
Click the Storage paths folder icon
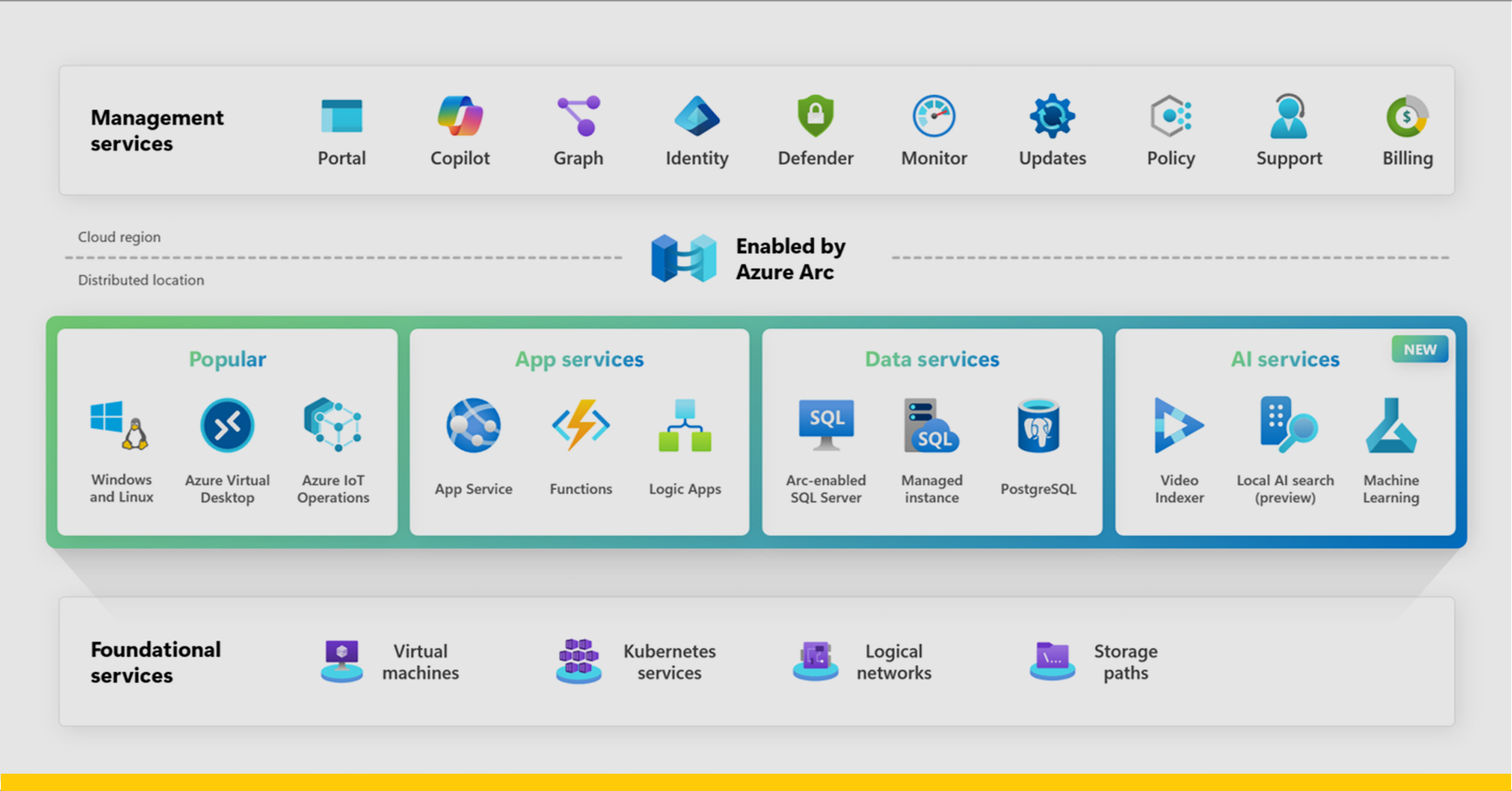pyautogui.click(x=1052, y=660)
